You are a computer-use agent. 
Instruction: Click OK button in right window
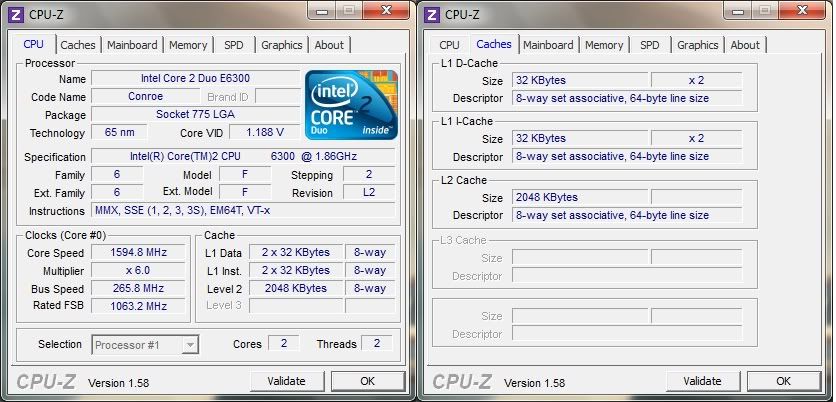pos(783,381)
